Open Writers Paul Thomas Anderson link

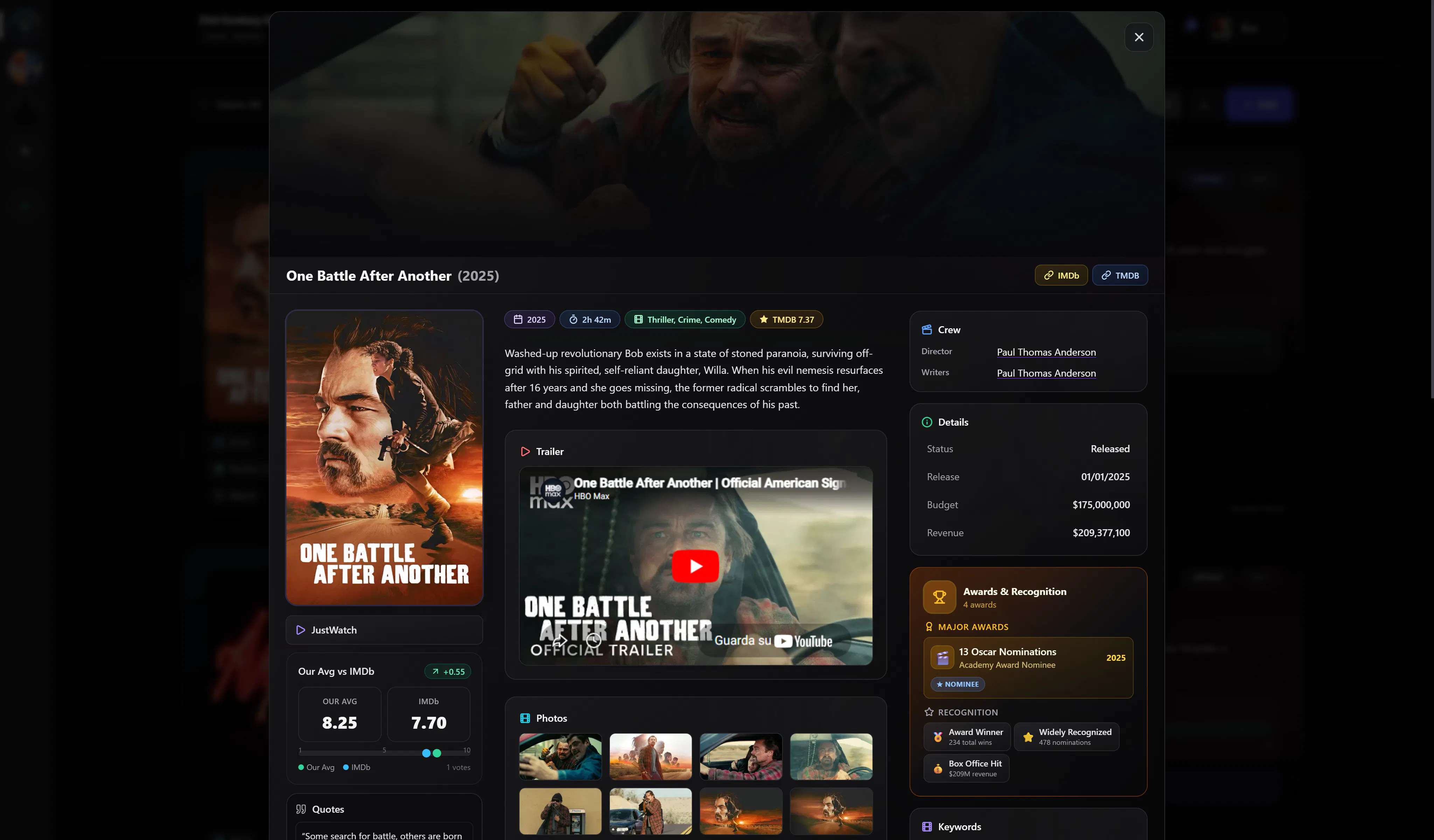pos(1046,373)
